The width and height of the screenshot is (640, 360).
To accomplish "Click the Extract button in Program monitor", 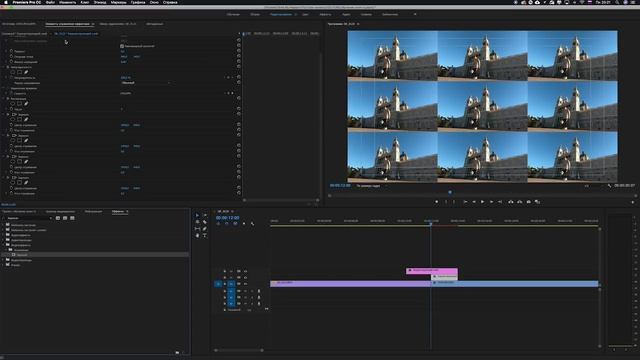I will coord(520,202).
